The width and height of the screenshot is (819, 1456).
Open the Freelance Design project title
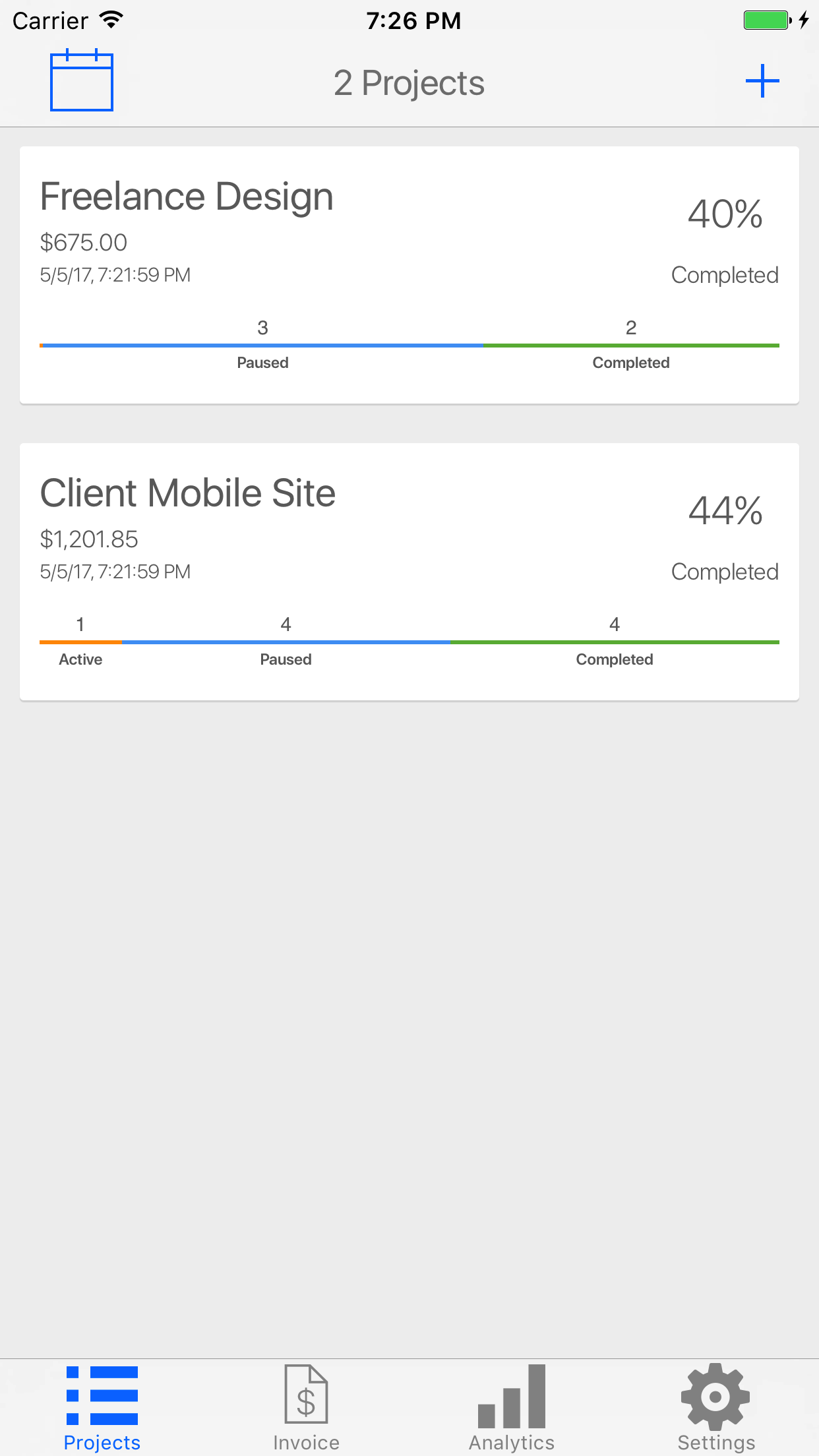pos(187,197)
